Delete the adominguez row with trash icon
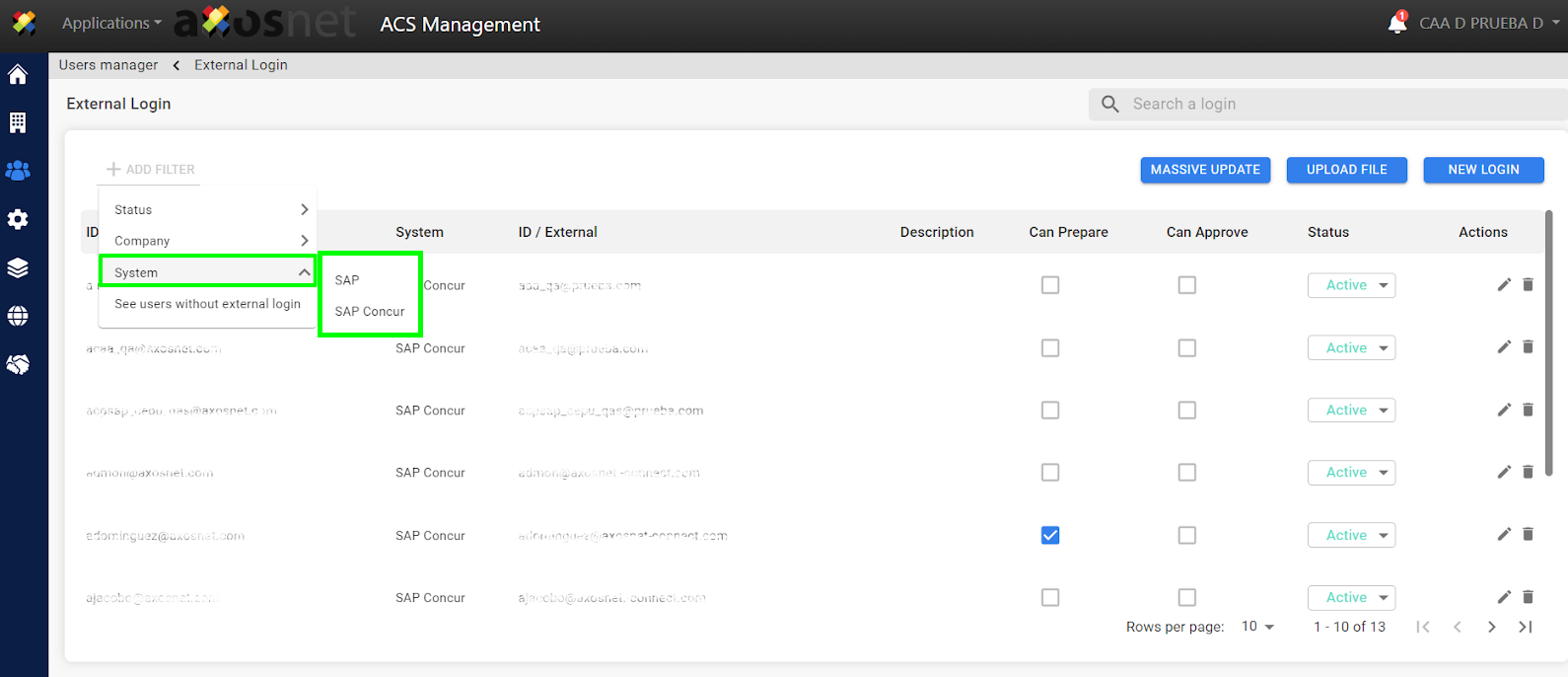 (1528, 535)
